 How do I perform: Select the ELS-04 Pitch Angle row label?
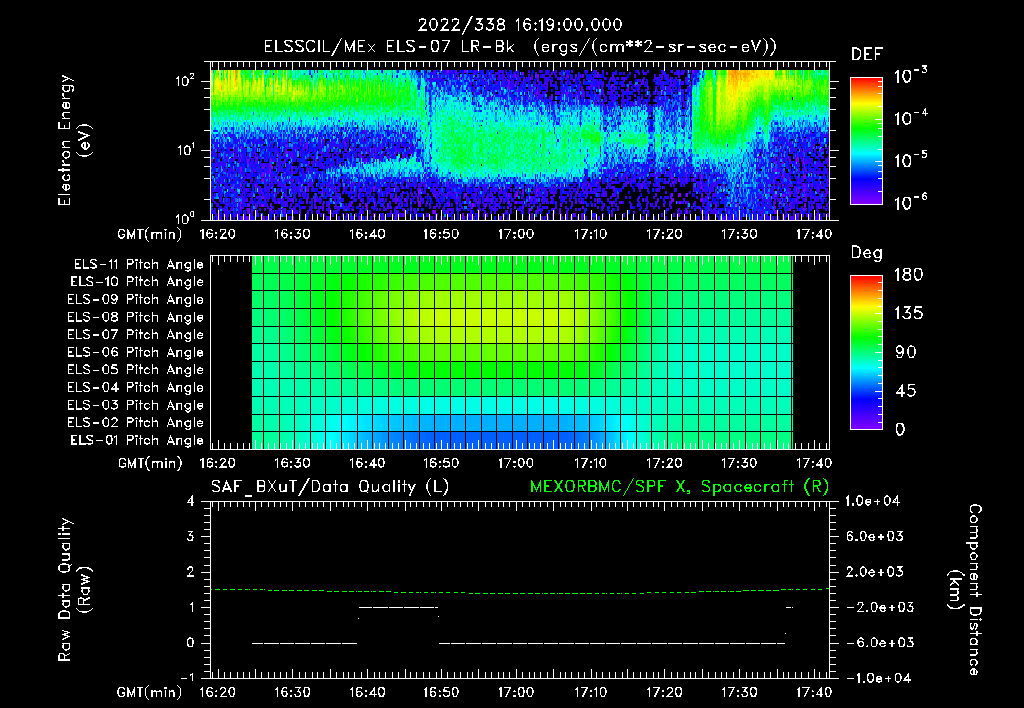tap(136, 388)
